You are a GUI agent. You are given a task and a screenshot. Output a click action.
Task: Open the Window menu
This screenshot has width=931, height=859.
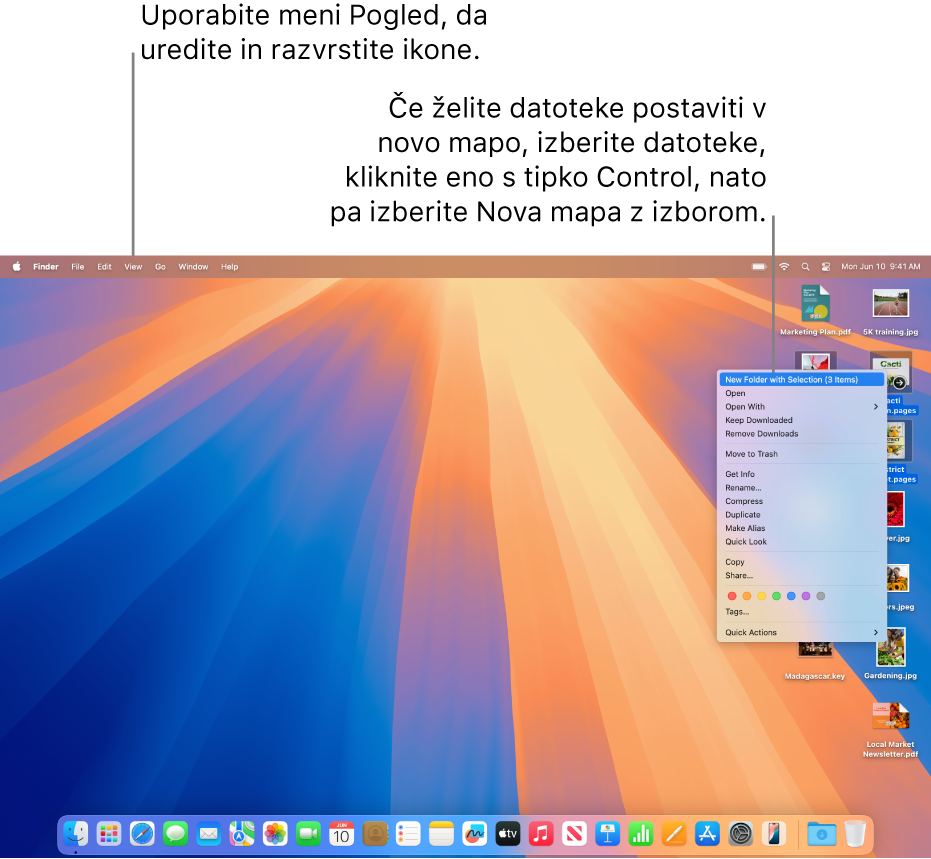point(194,267)
